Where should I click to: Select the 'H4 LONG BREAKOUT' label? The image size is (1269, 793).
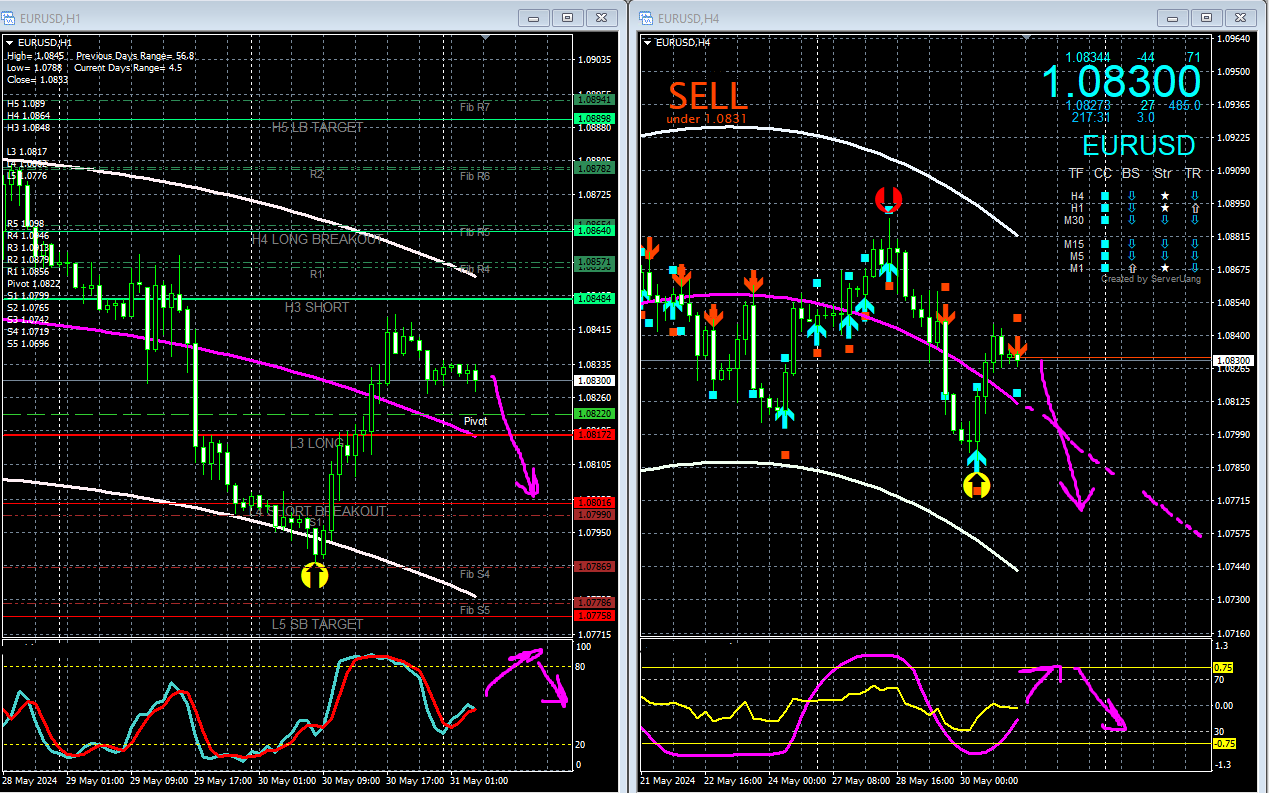(316, 240)
